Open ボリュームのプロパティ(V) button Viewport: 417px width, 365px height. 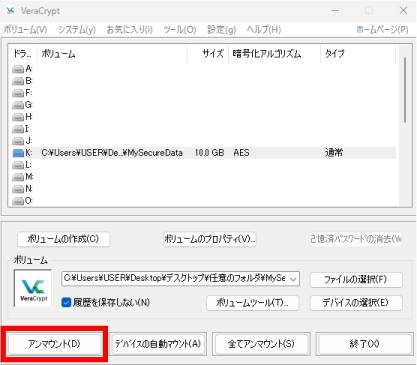pyautogui.click(x=210, y=239)
